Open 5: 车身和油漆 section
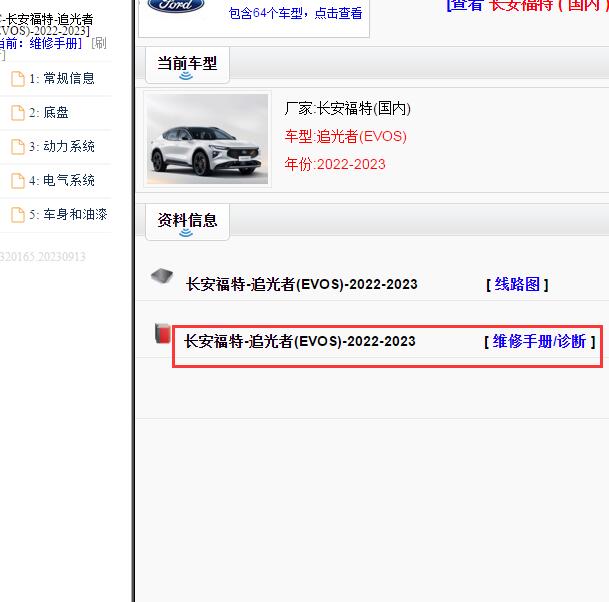The width and height of the screenshot is (609, 602). coord(68,214)
